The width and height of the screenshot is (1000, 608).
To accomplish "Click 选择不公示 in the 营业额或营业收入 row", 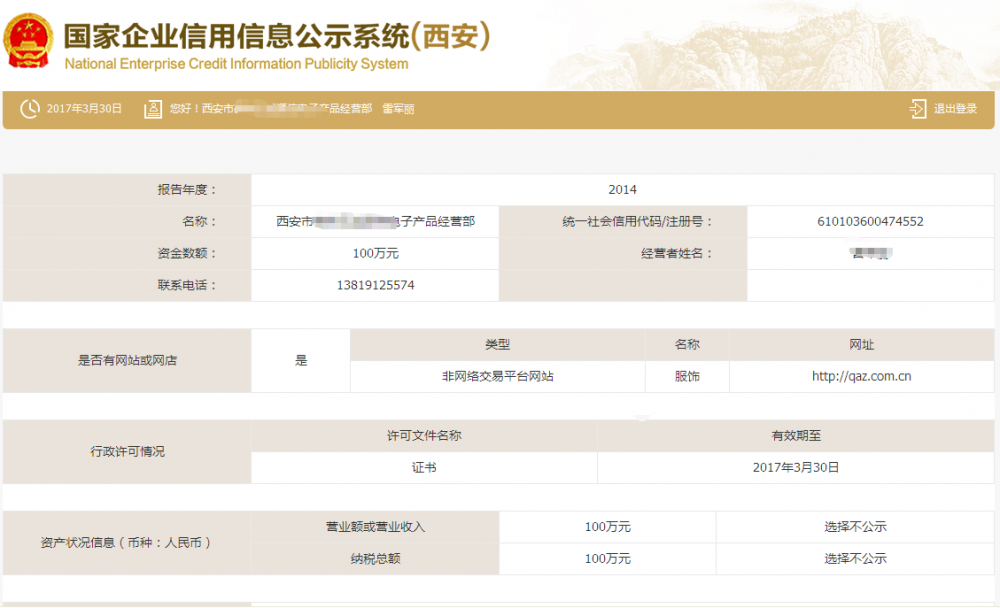I will point(855,527).
